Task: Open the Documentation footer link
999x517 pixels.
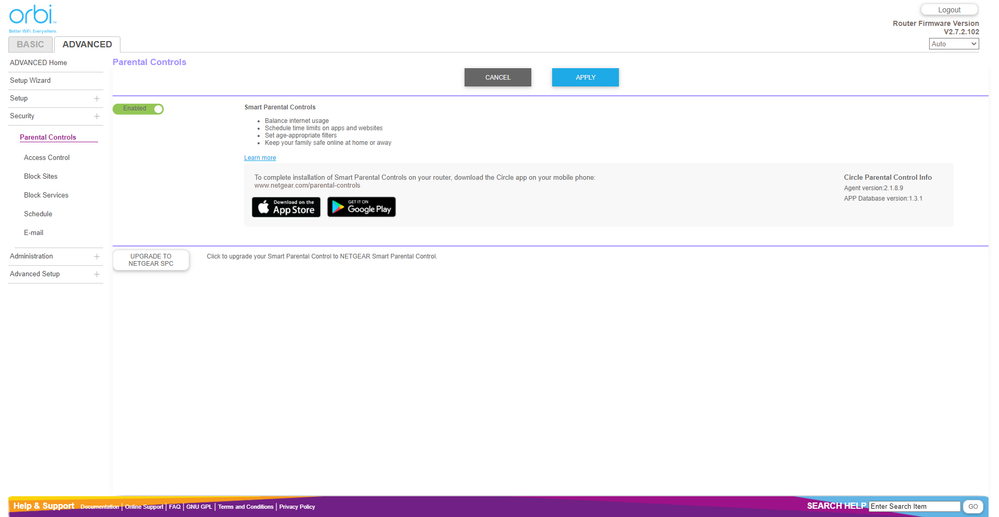Action: point(99,507)
